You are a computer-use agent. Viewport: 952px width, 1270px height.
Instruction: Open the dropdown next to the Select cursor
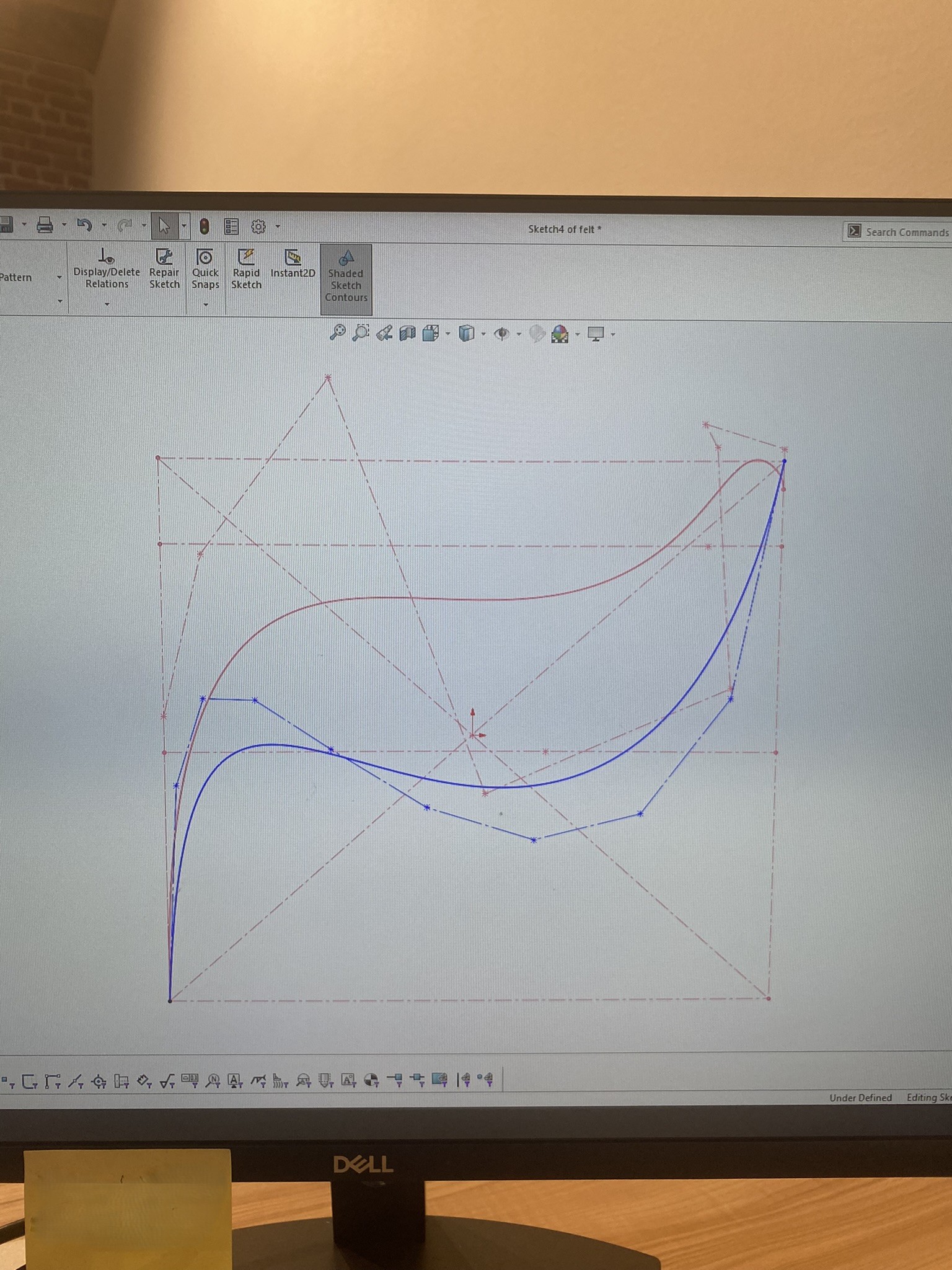184,226
